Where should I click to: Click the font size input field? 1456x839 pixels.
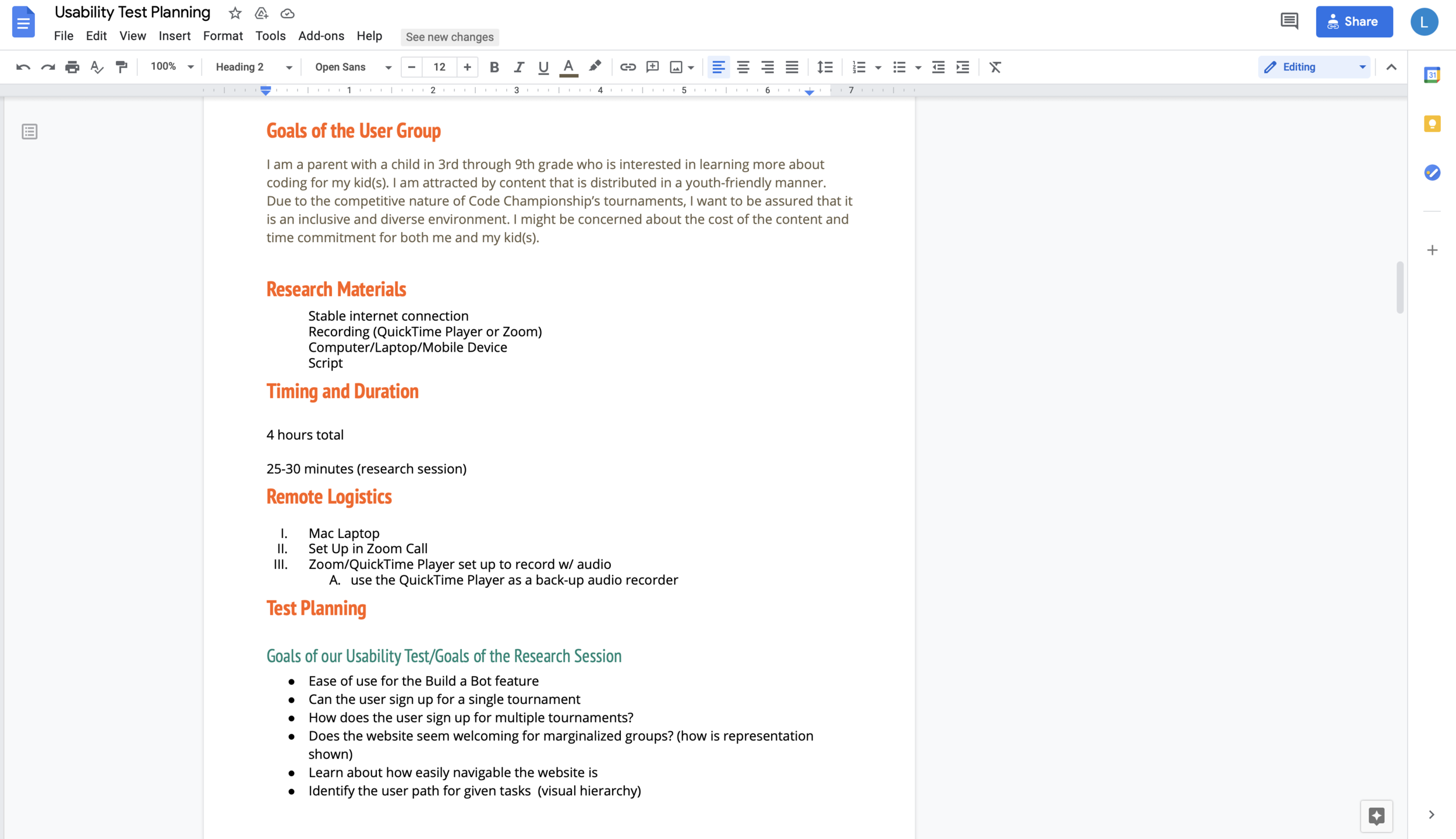click(x=439, y=67)
